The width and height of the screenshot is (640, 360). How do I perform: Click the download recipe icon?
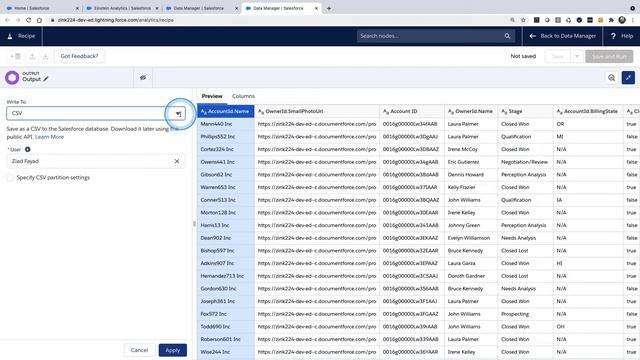point(45,56)
